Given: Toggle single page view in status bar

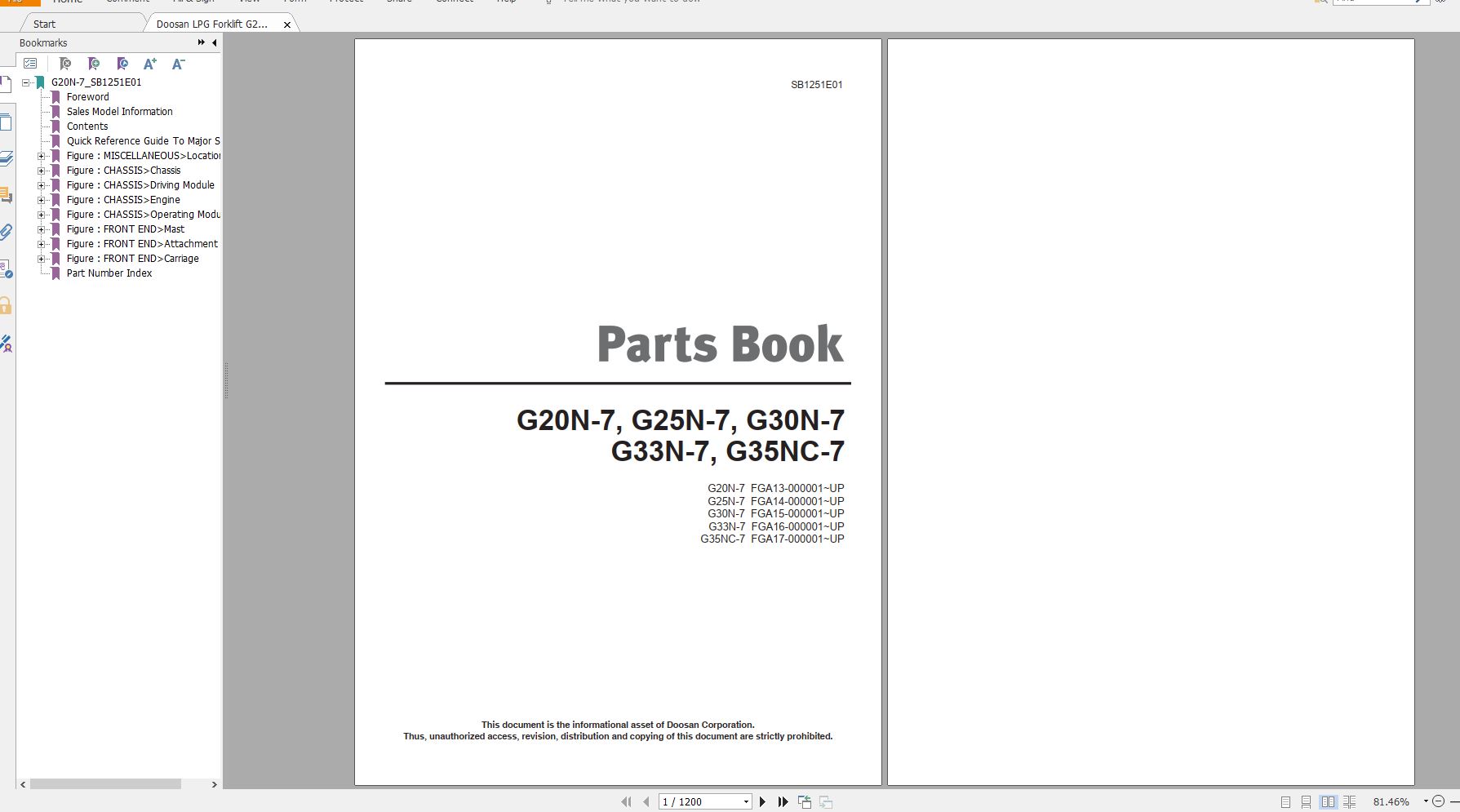Looking at the screenshot, I should tap(1285, 801).
